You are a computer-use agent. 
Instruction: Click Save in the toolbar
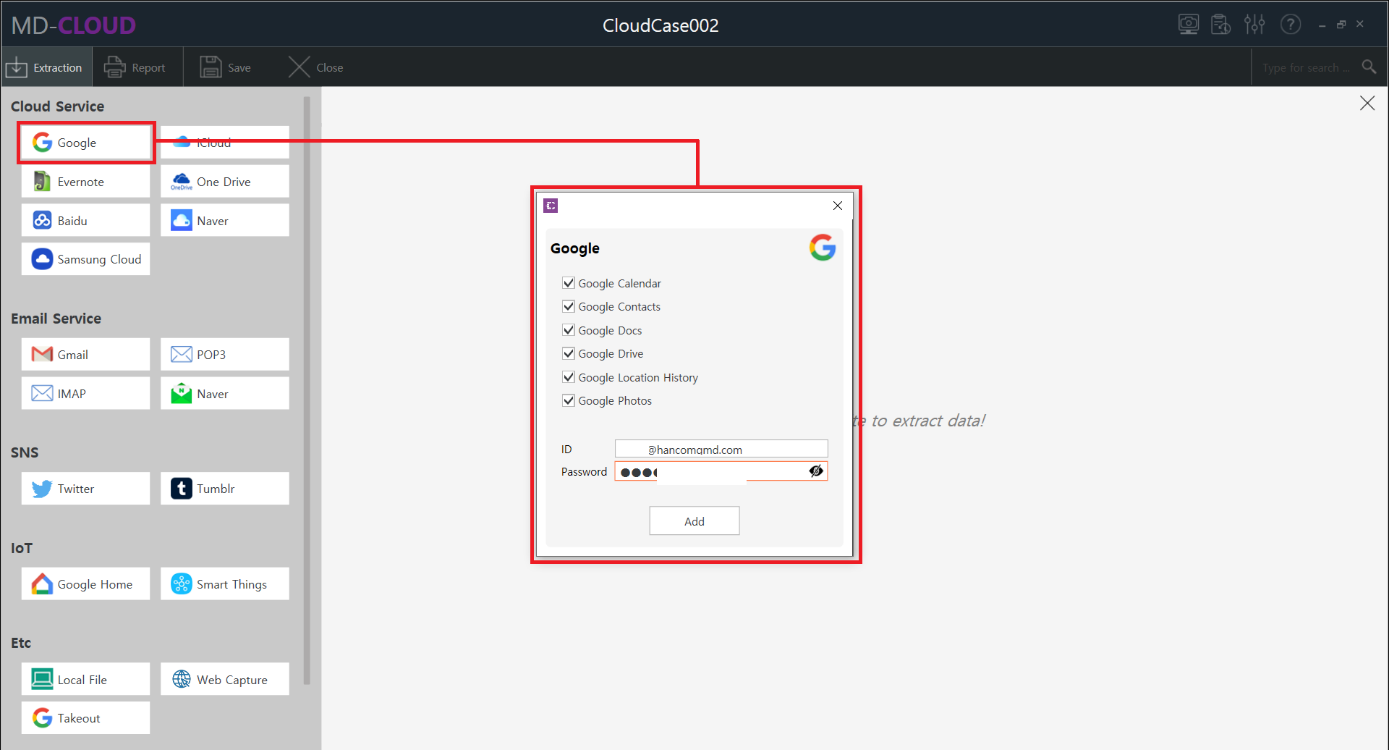click(226, 67)
